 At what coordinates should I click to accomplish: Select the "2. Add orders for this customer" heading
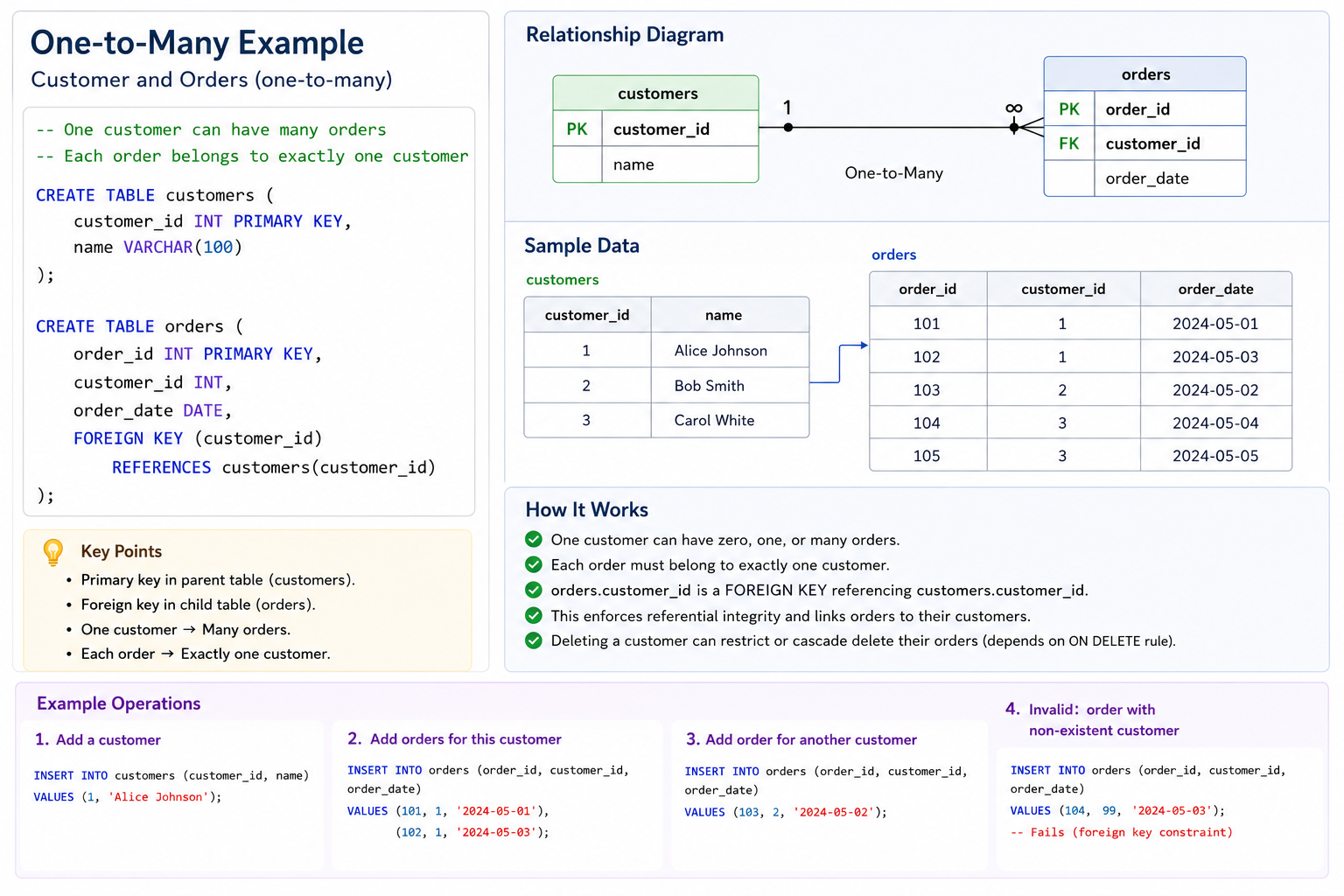click(454, 739)
